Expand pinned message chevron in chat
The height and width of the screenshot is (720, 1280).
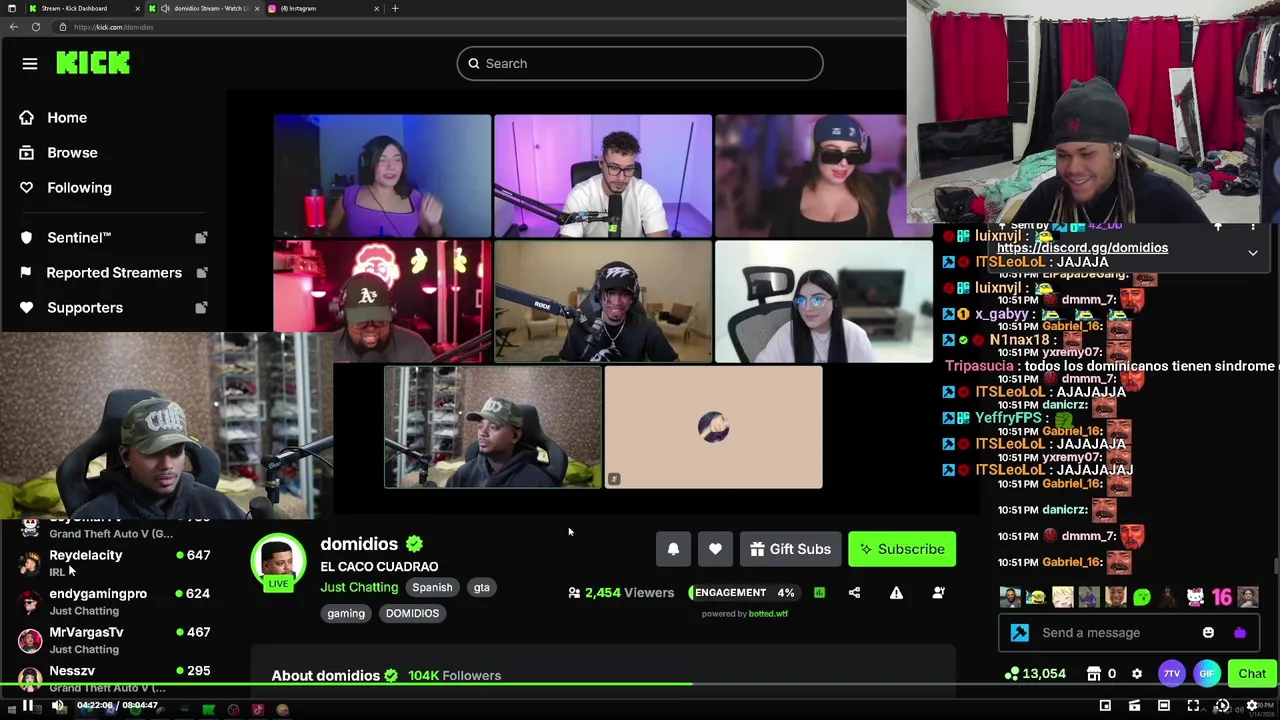(1253, 253)
